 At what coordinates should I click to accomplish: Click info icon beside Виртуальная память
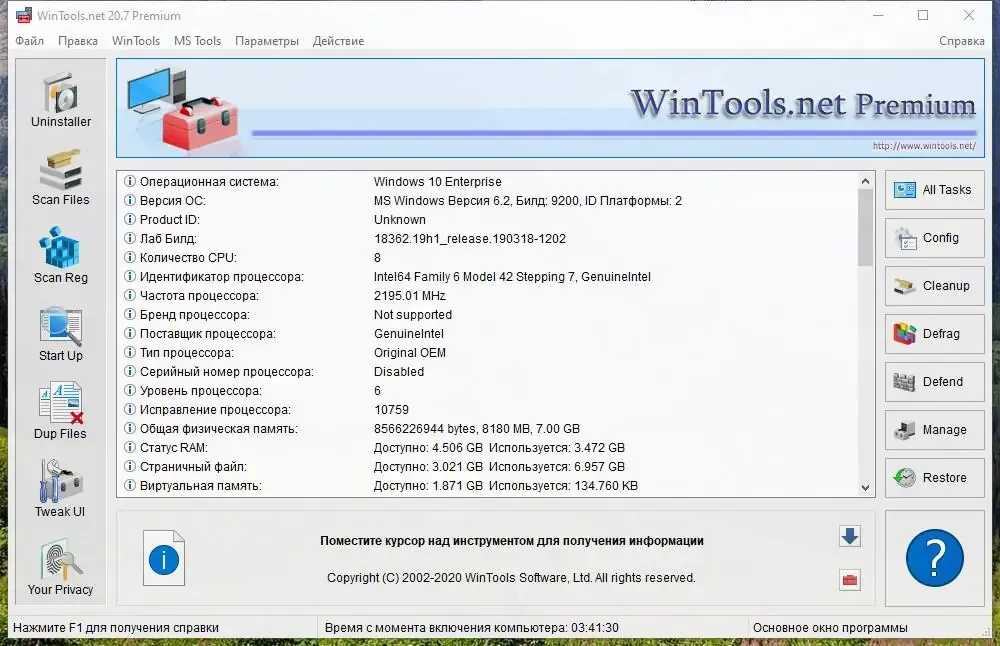(x=129, y=485)
